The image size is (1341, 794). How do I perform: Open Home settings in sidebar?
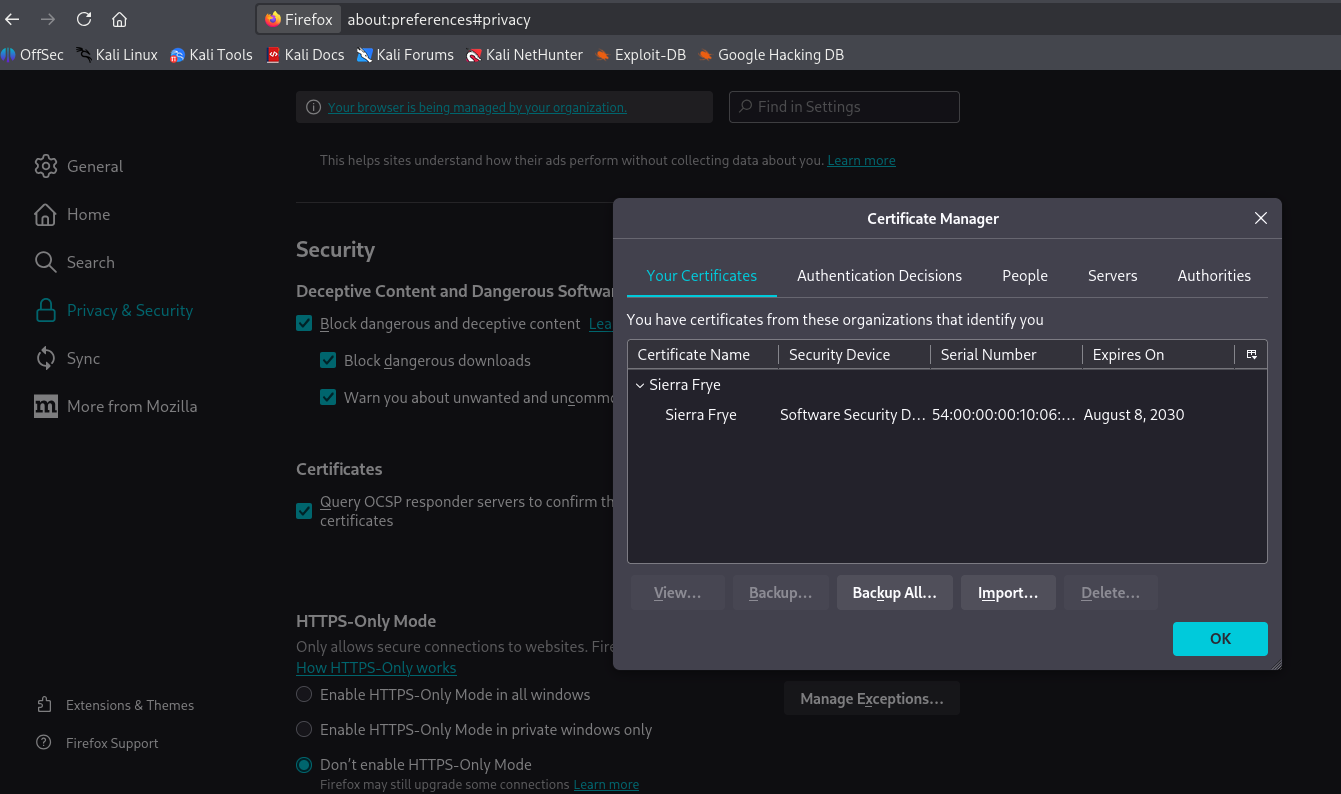(x=72, y=214)
